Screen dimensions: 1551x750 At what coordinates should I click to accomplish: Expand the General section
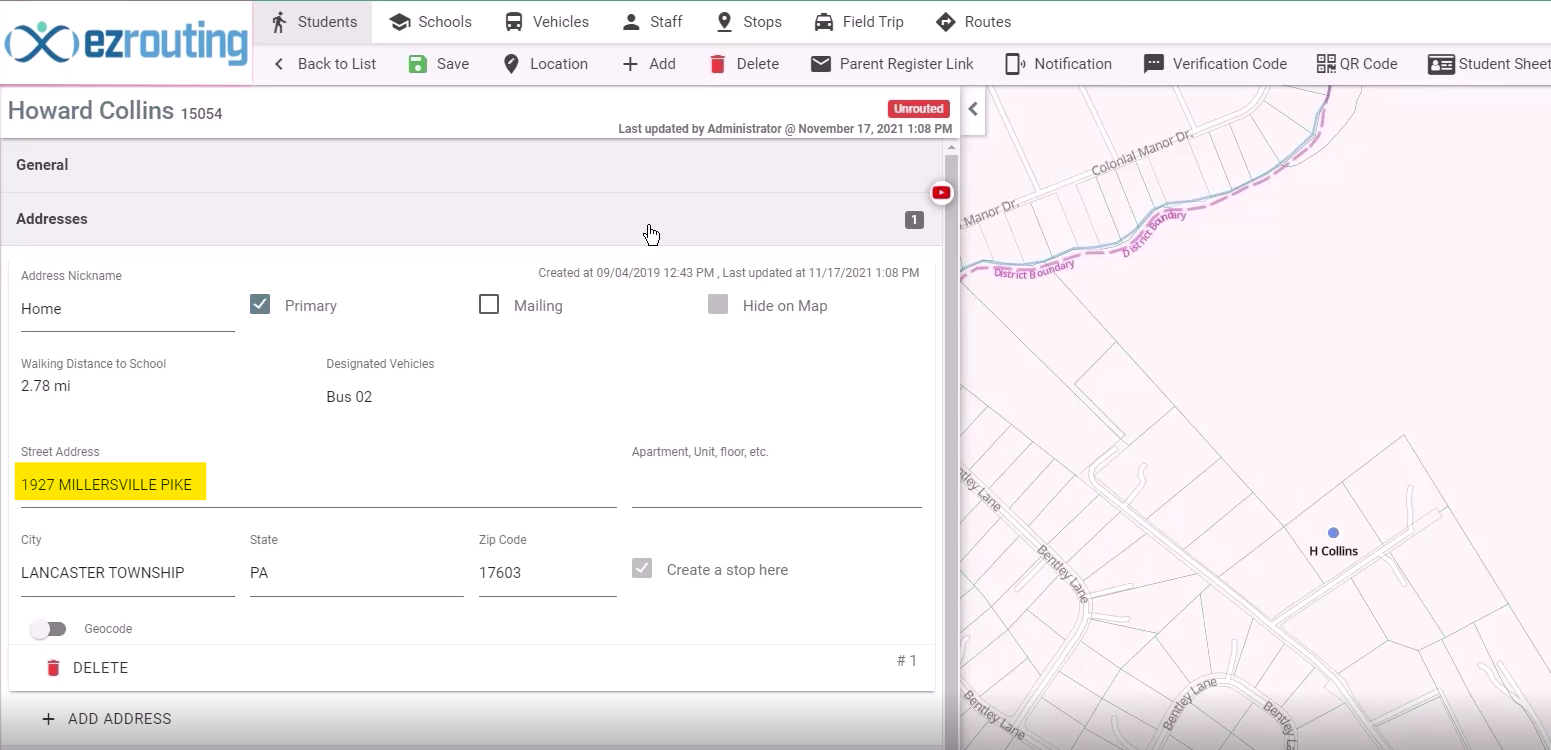tap(471, 165)
